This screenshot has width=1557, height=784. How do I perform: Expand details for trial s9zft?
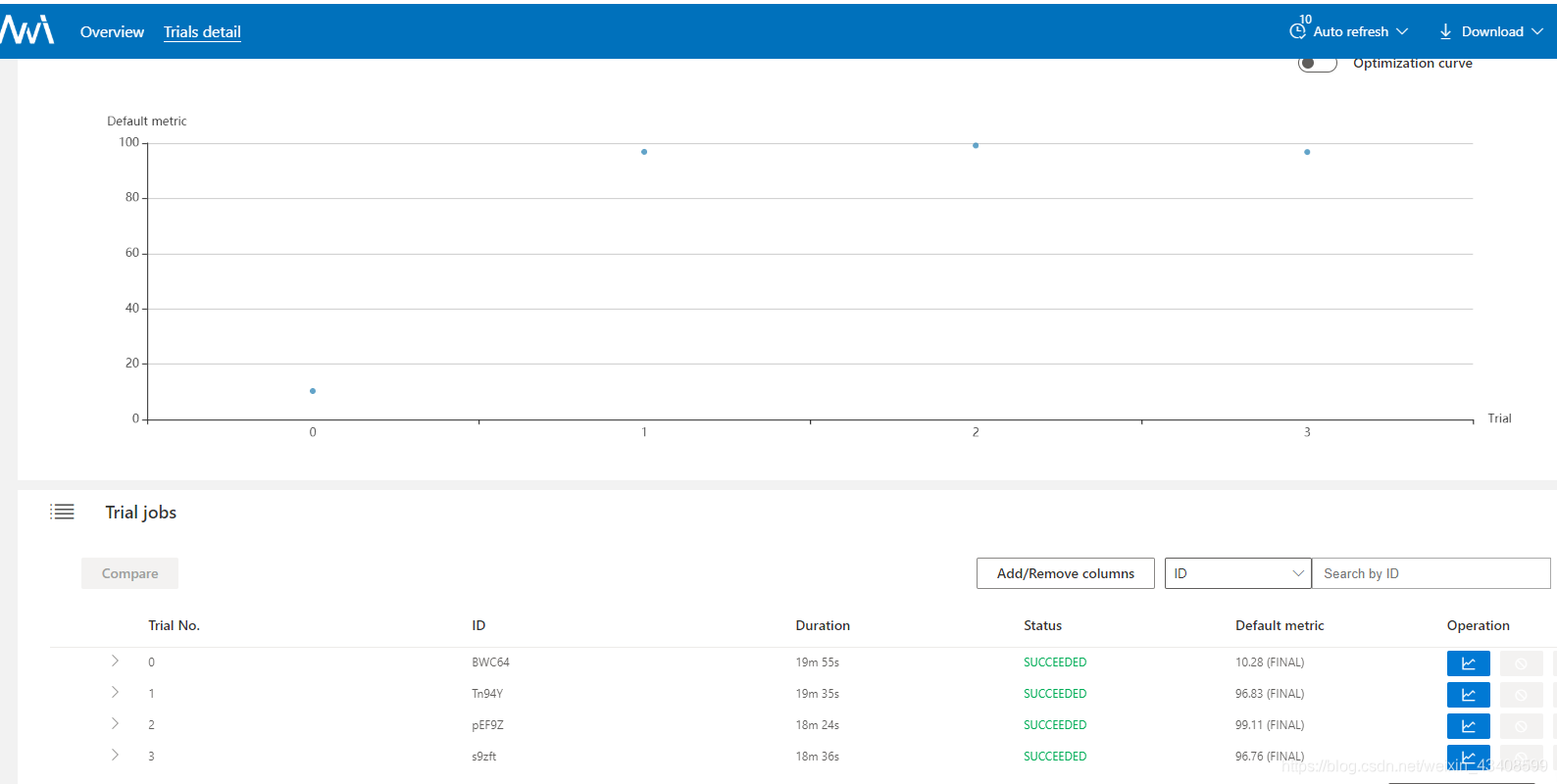pos(115,756)
